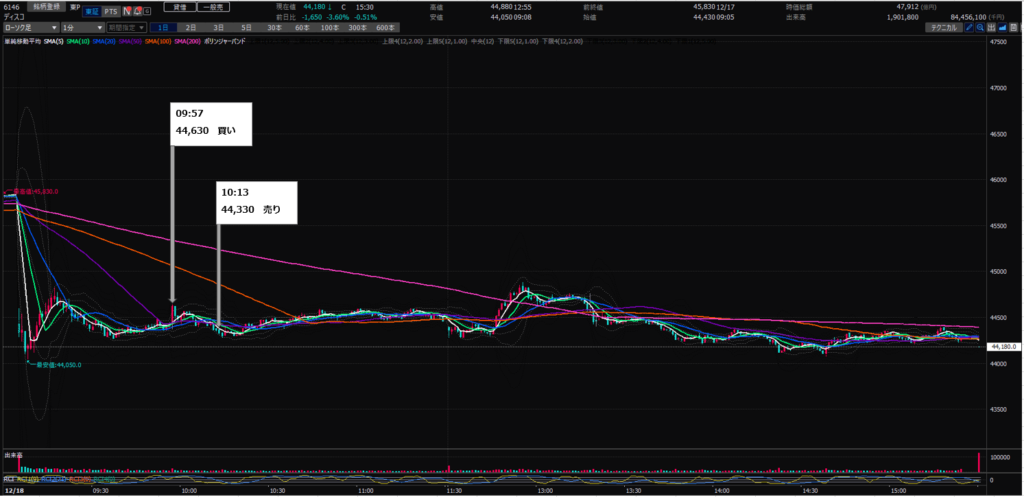Select the 1日 period toggle
Screen dimensions: 1024x497
164,28
